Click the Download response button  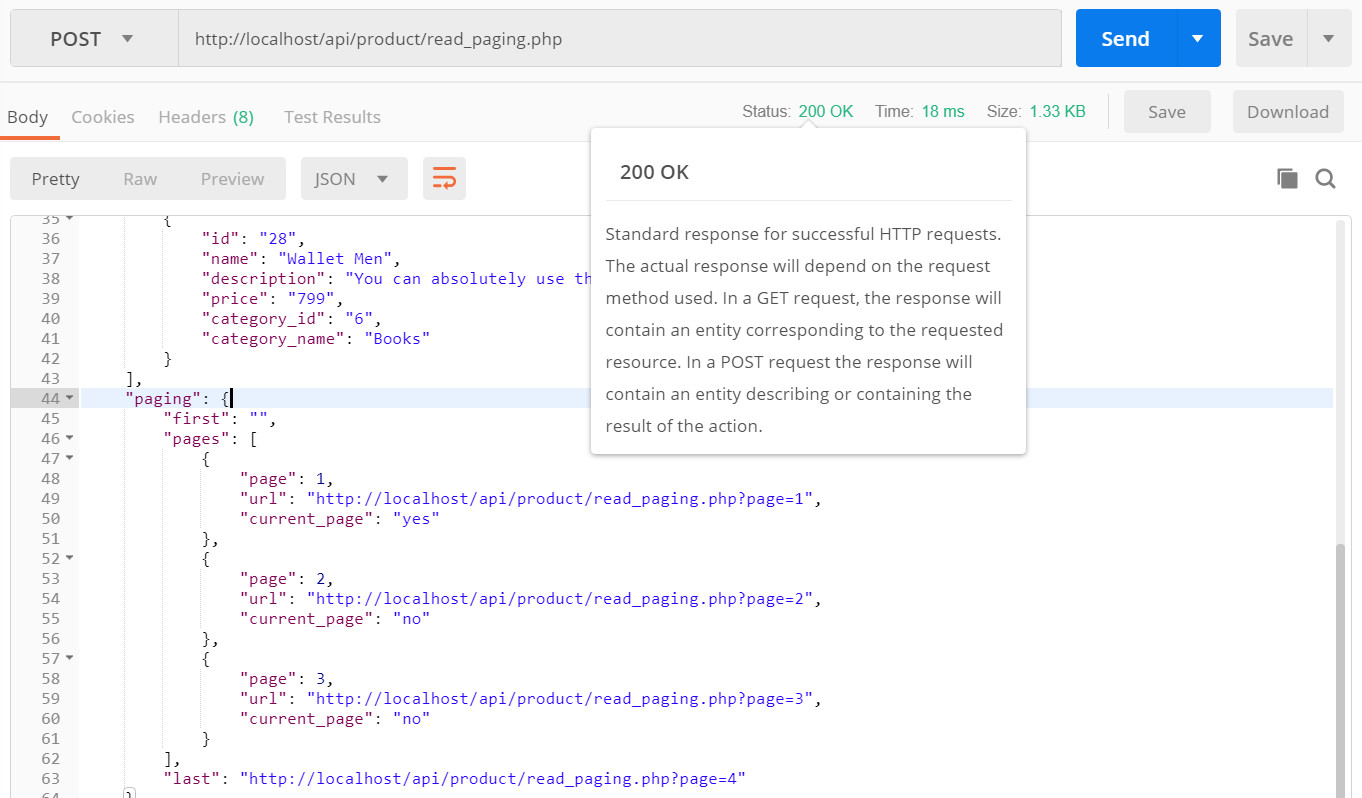(1287, 112)
